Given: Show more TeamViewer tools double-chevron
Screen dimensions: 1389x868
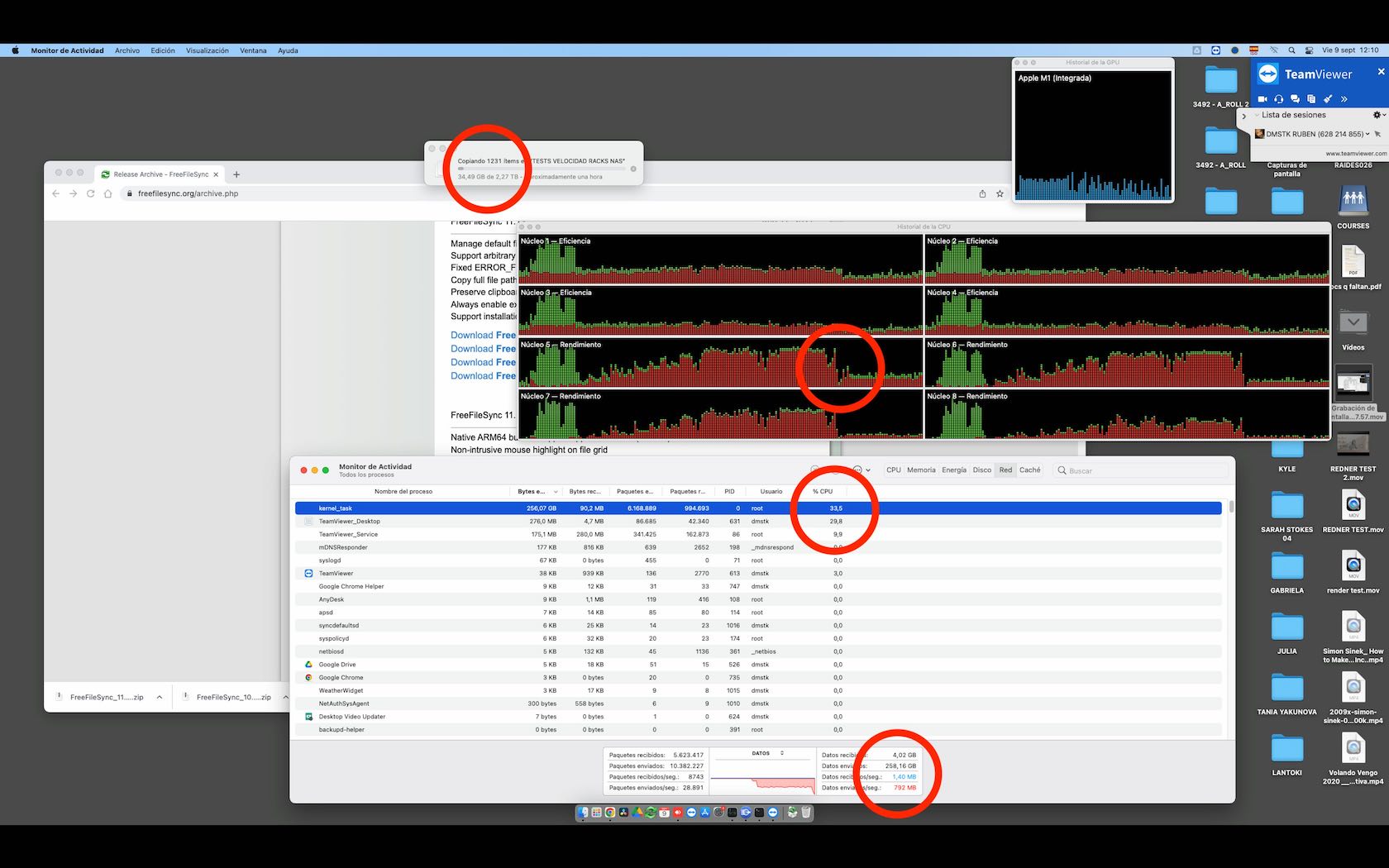Looking at the screenshot, I should [x=1344, y=99].
